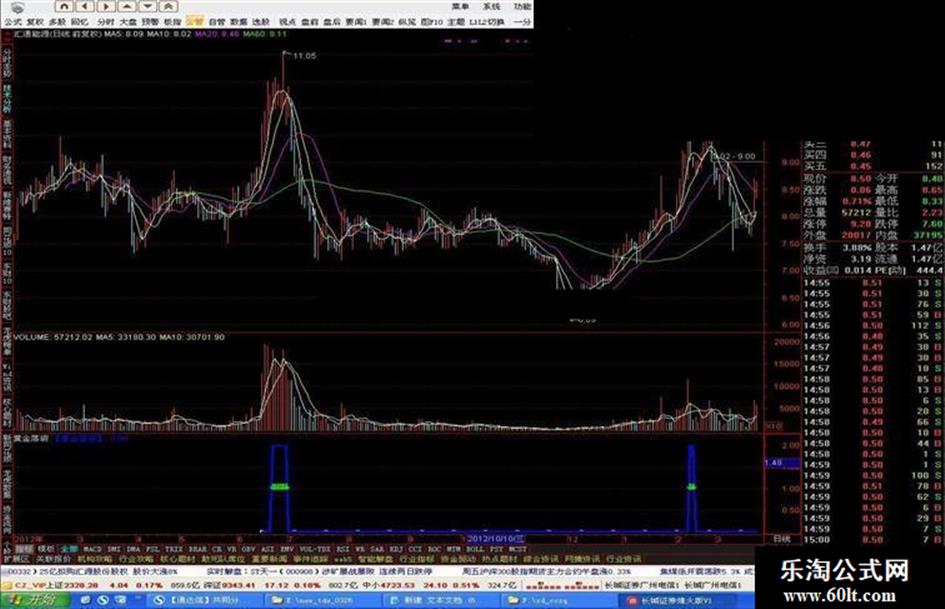Viewport: 945px width, 609px height.
Task: Click the double-up chevron toolbar icon
Action: click(168, 7)
